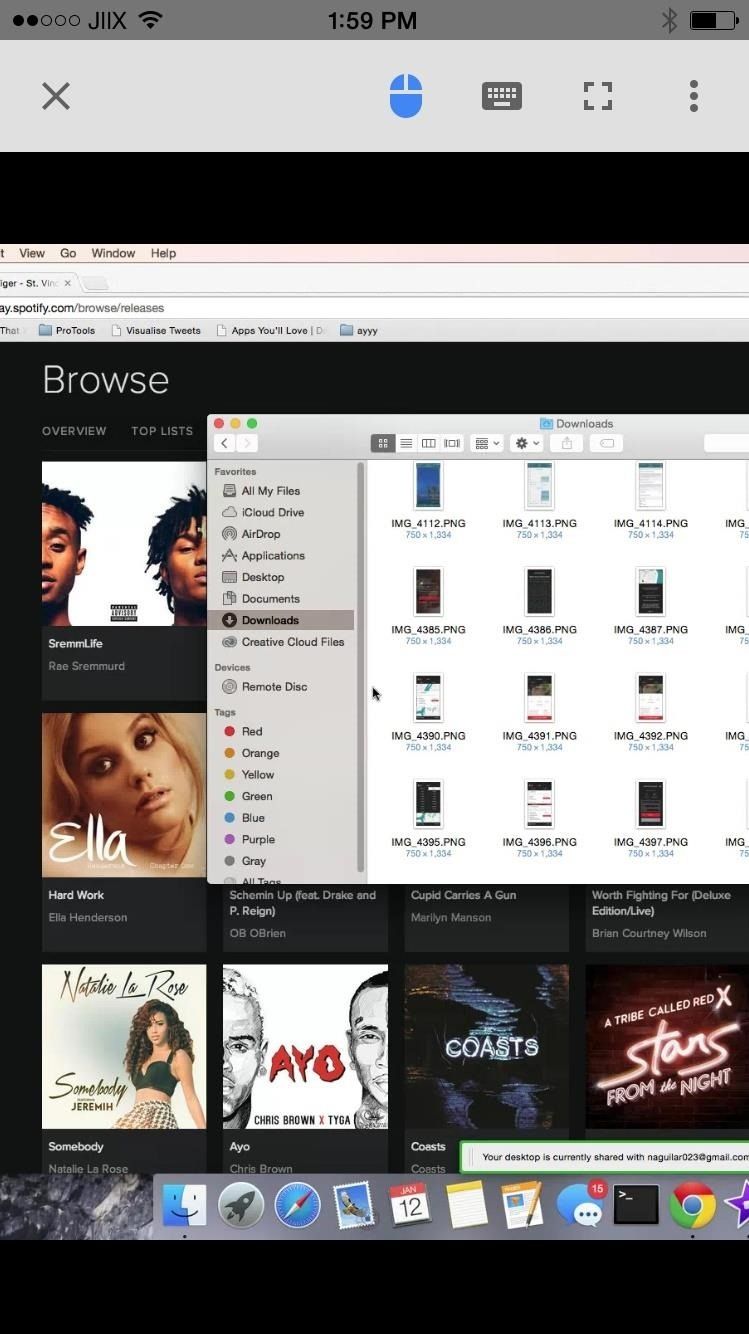The height and width of the screenshot is (1334, 749).
Task: Select AirDrop in Finder sidebar
Action: point(260,534)
